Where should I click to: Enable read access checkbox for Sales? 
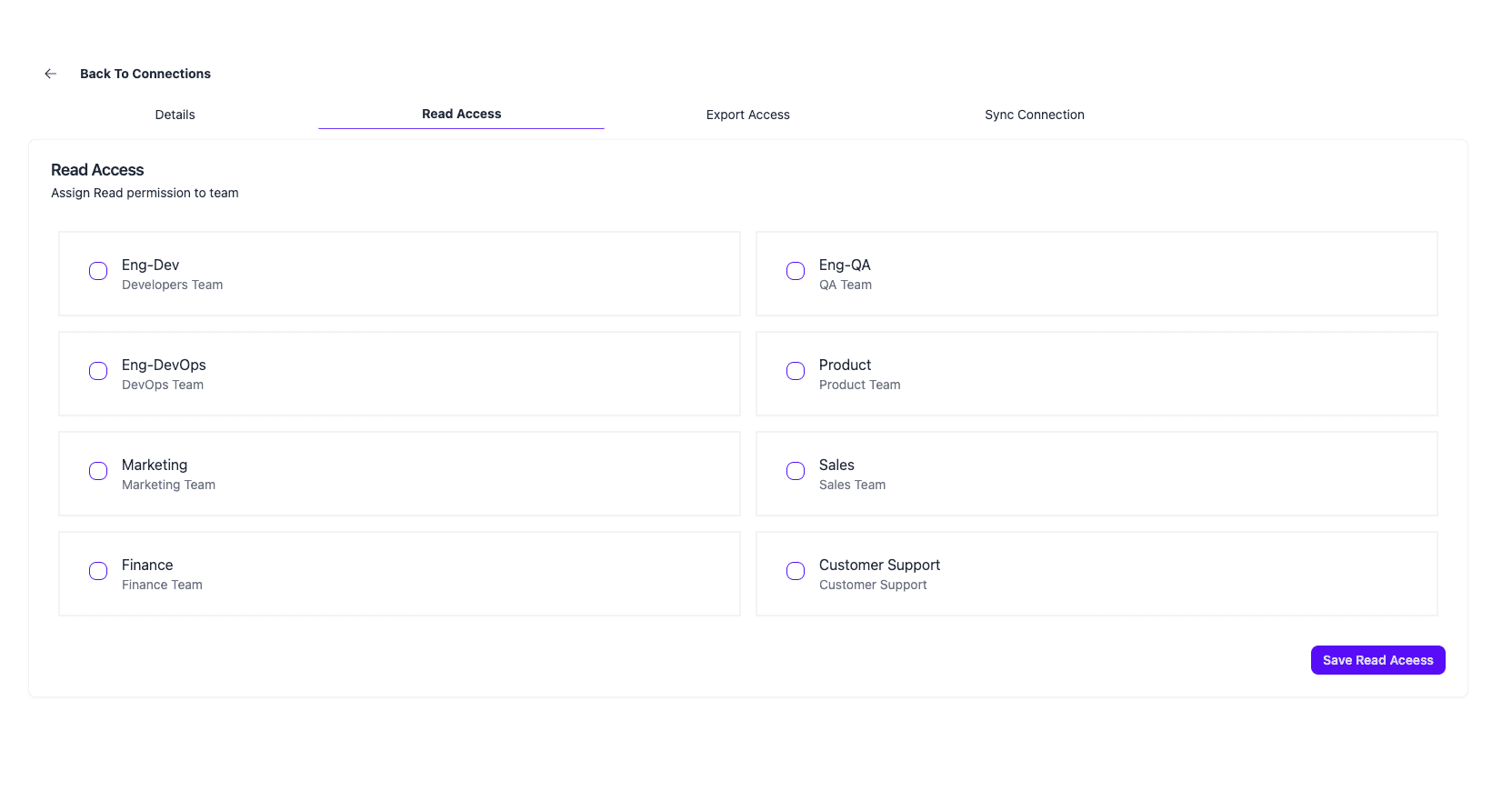(x=796, y=471)
